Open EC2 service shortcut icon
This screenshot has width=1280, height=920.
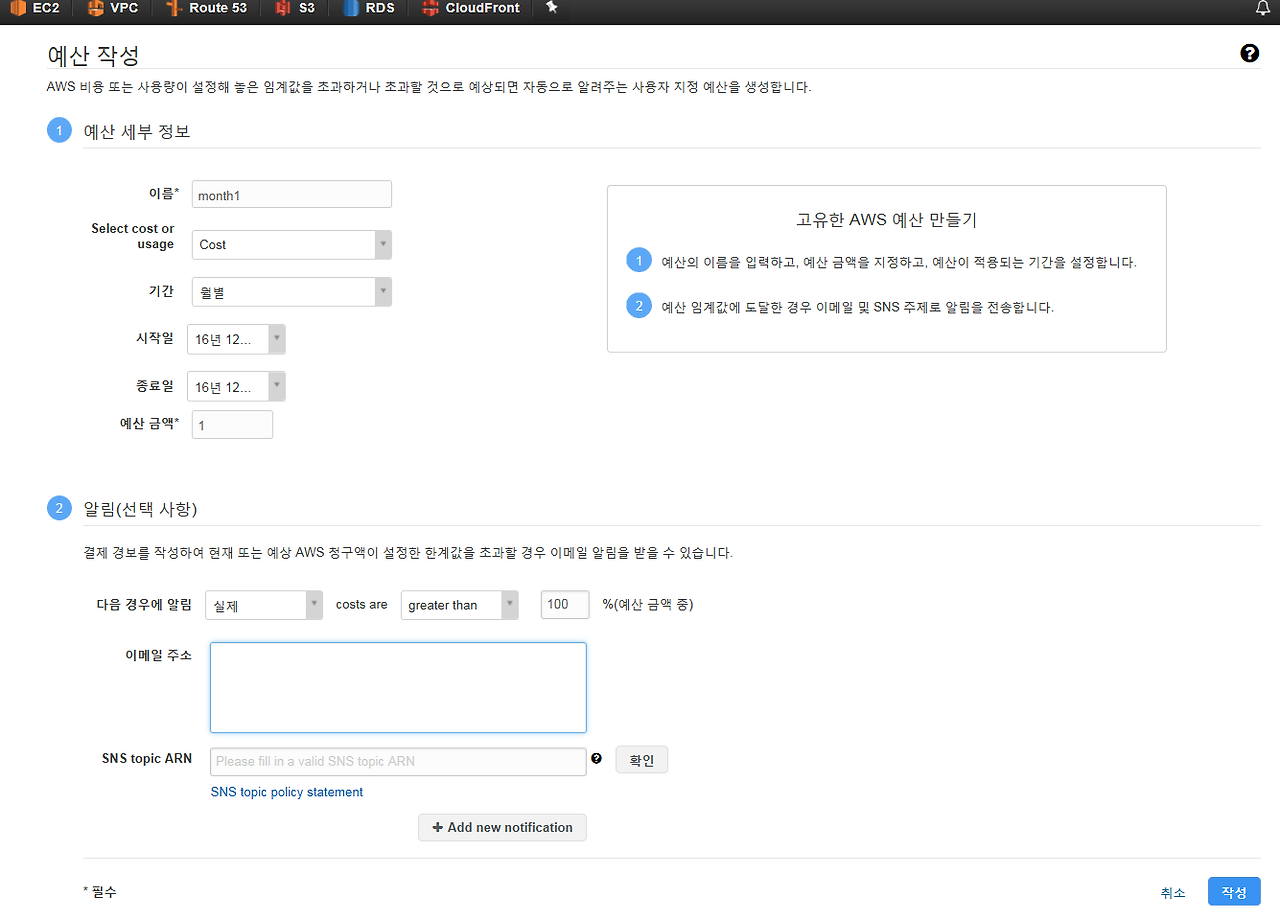(18, 8)
